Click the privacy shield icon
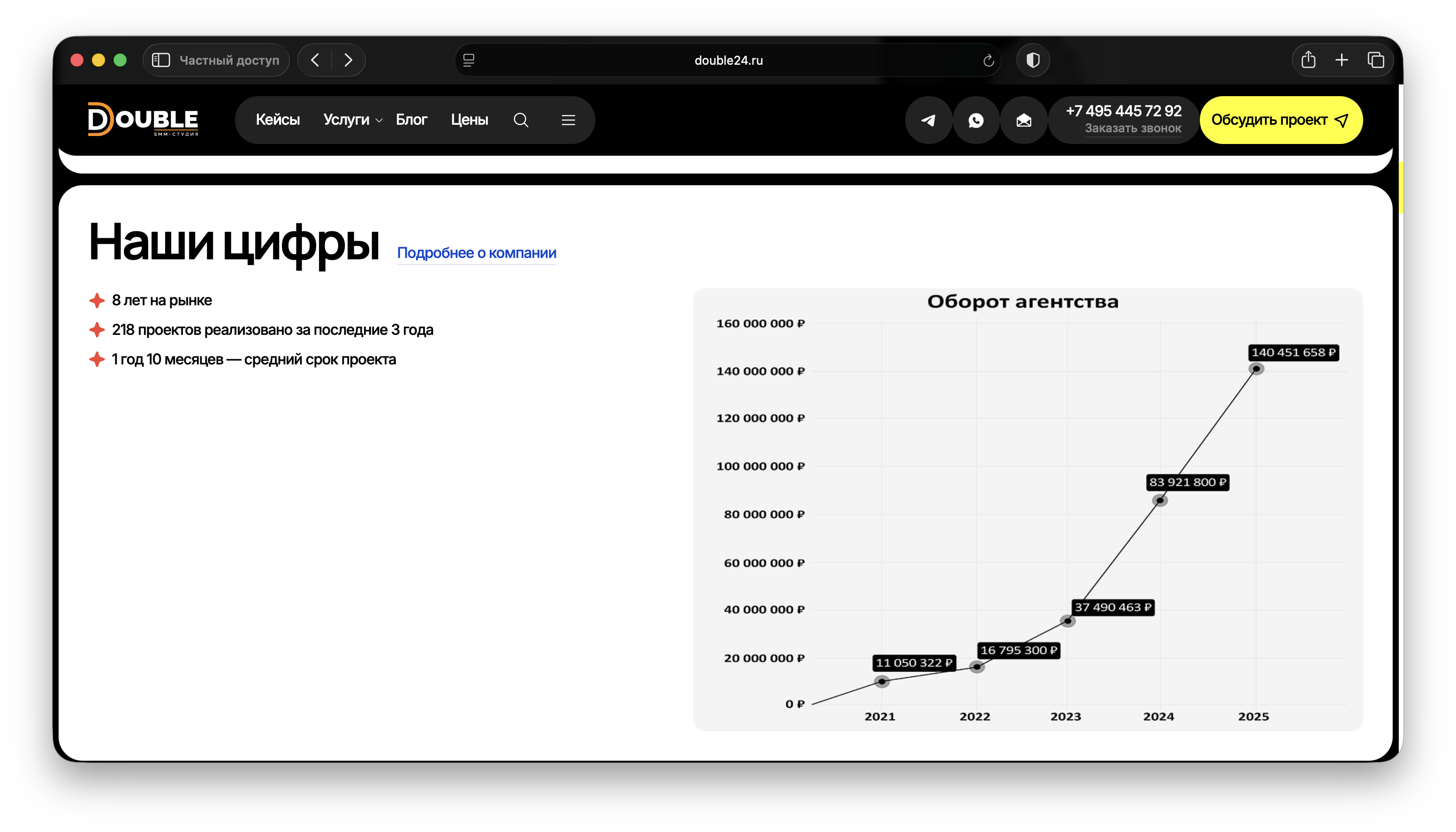This screenshot has width=1456, height=832. (1032, 60)
